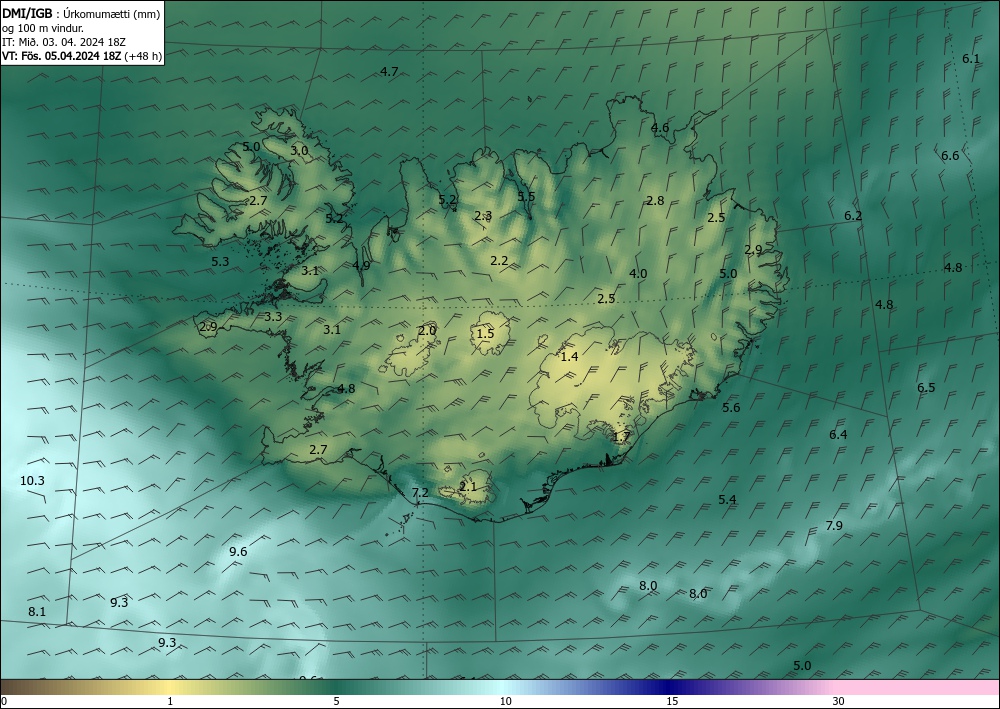The width and height of the screenshot is (1000, 709).
Task: Select the 5.5 value in the north
Action: pyautogui.click(x=526, y=196)
